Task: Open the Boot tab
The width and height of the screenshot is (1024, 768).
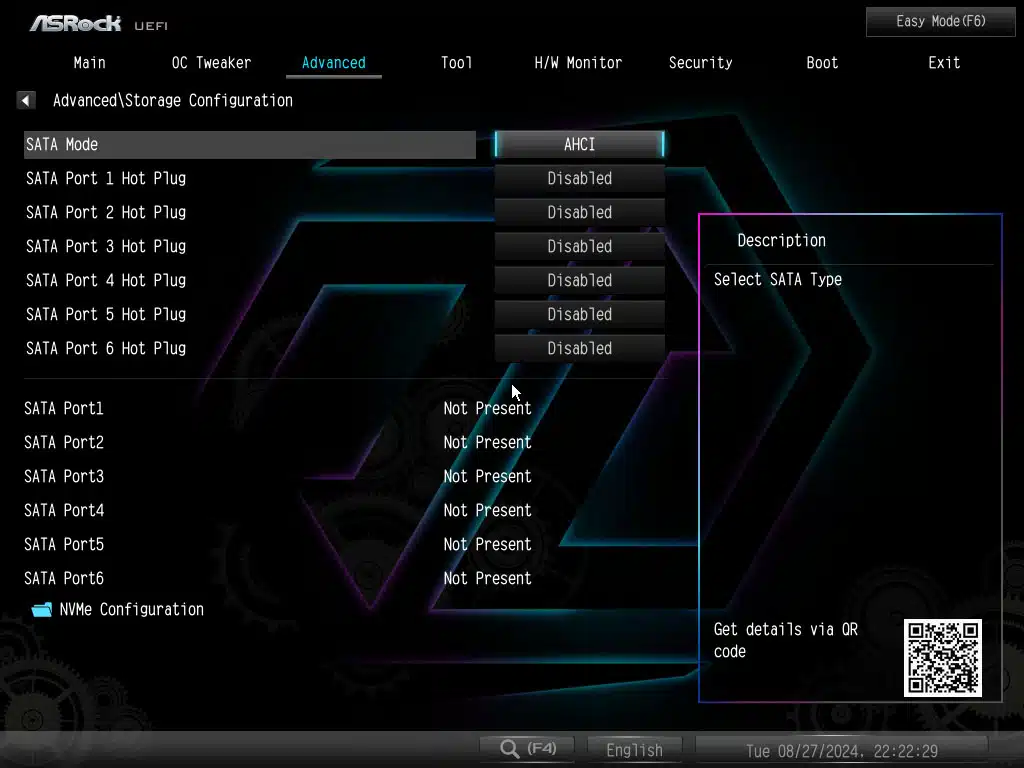Action: pos(822,62)
